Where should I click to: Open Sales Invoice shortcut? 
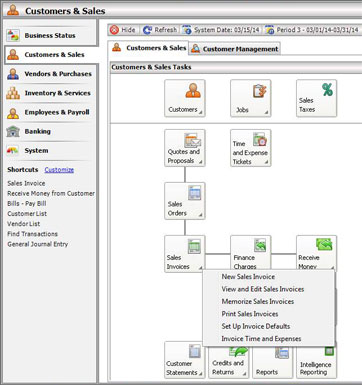click(x=26, y=183)
